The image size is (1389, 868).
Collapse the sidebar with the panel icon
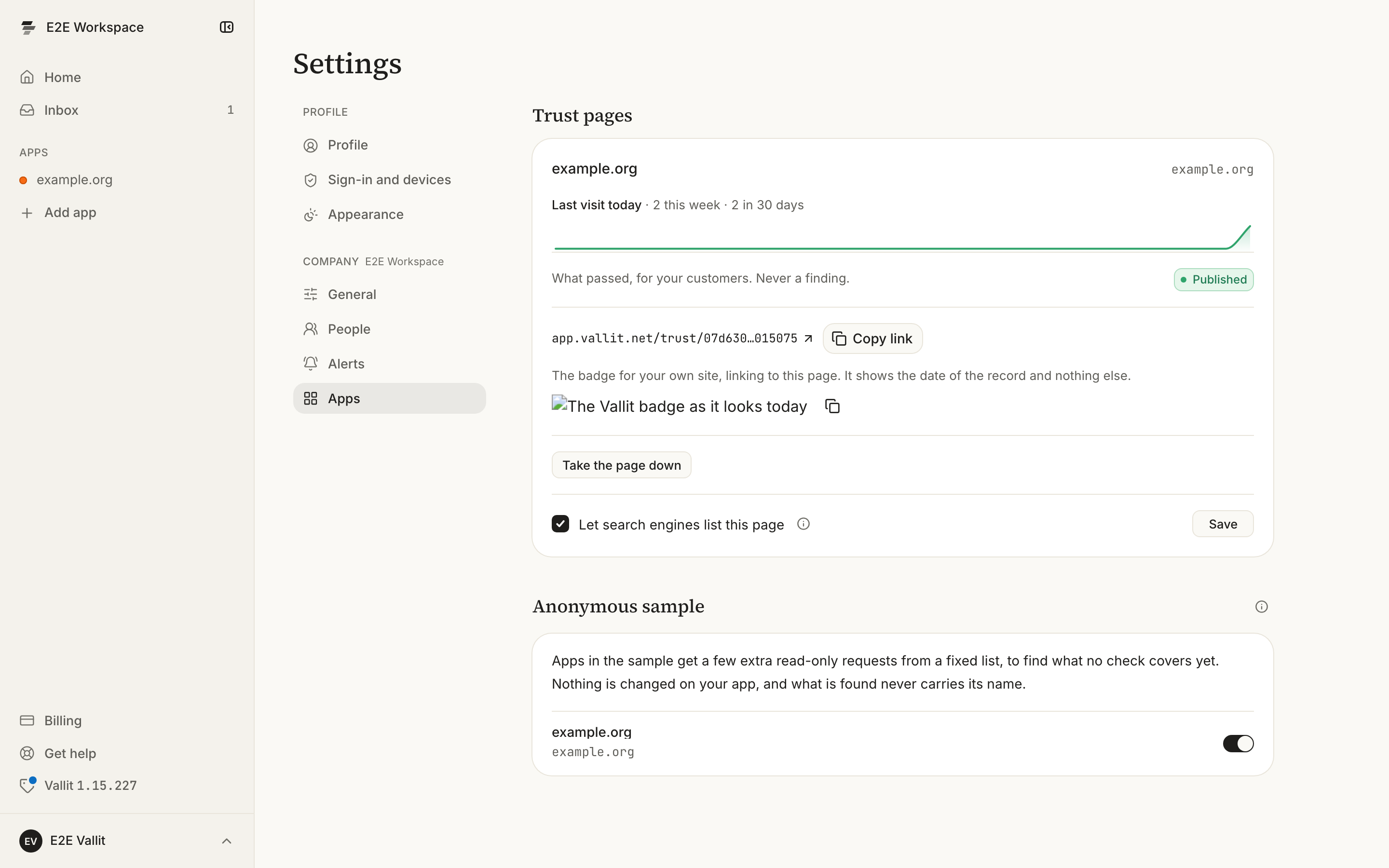[227, 27]
